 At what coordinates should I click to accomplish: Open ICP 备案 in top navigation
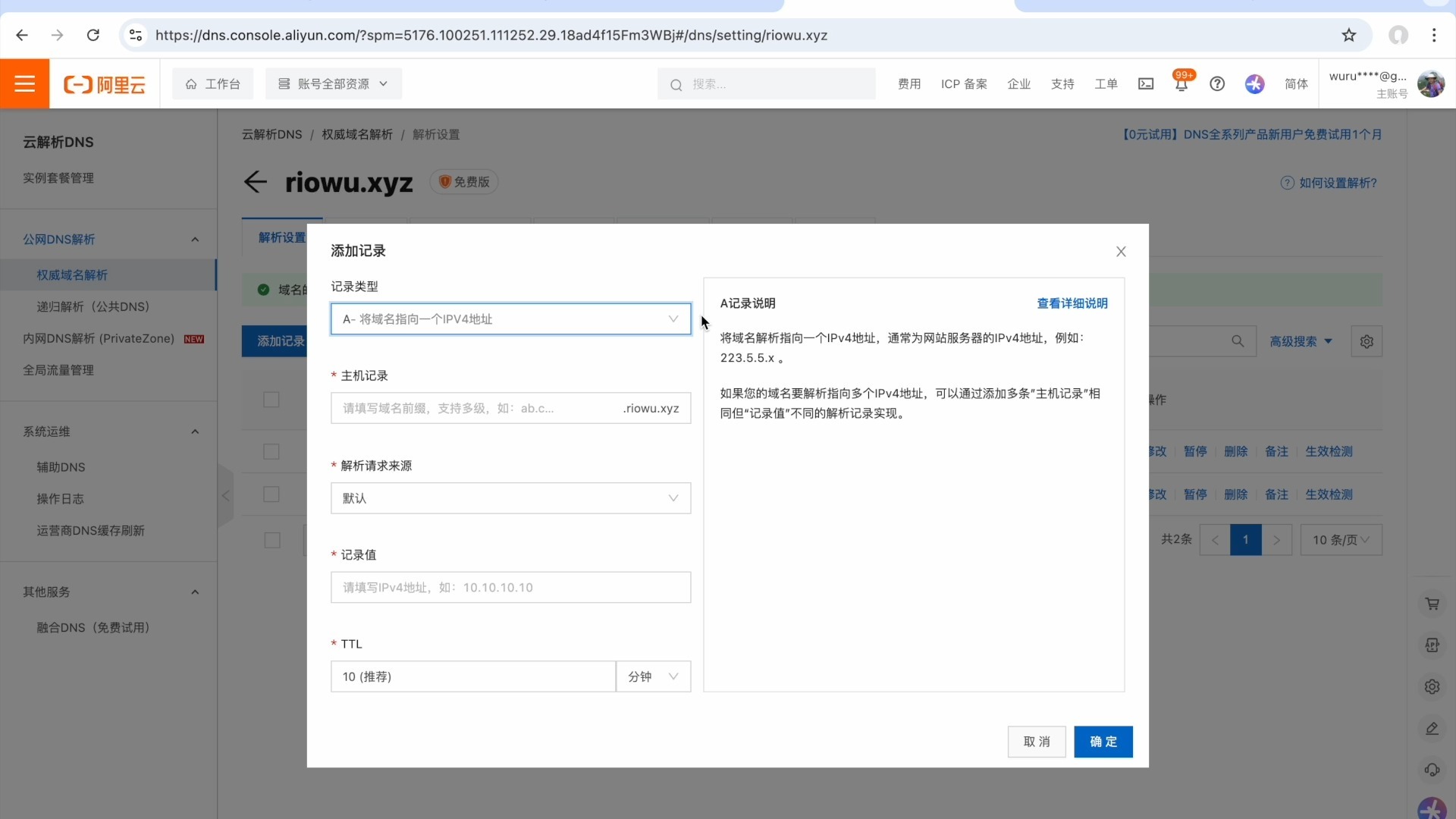pos(964,84)
